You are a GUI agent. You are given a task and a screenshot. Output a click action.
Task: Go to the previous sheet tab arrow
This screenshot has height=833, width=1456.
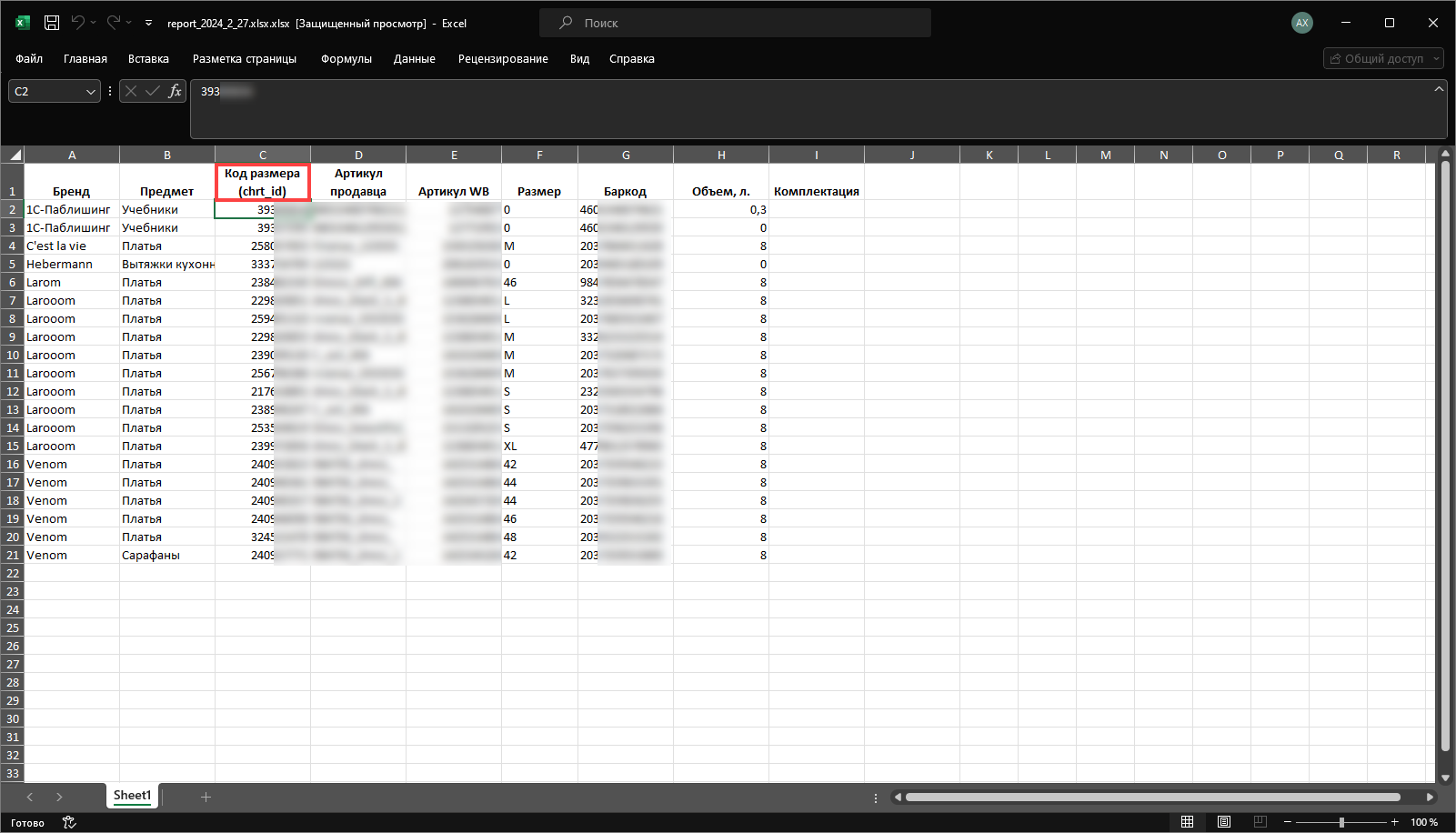coord(30,798)
